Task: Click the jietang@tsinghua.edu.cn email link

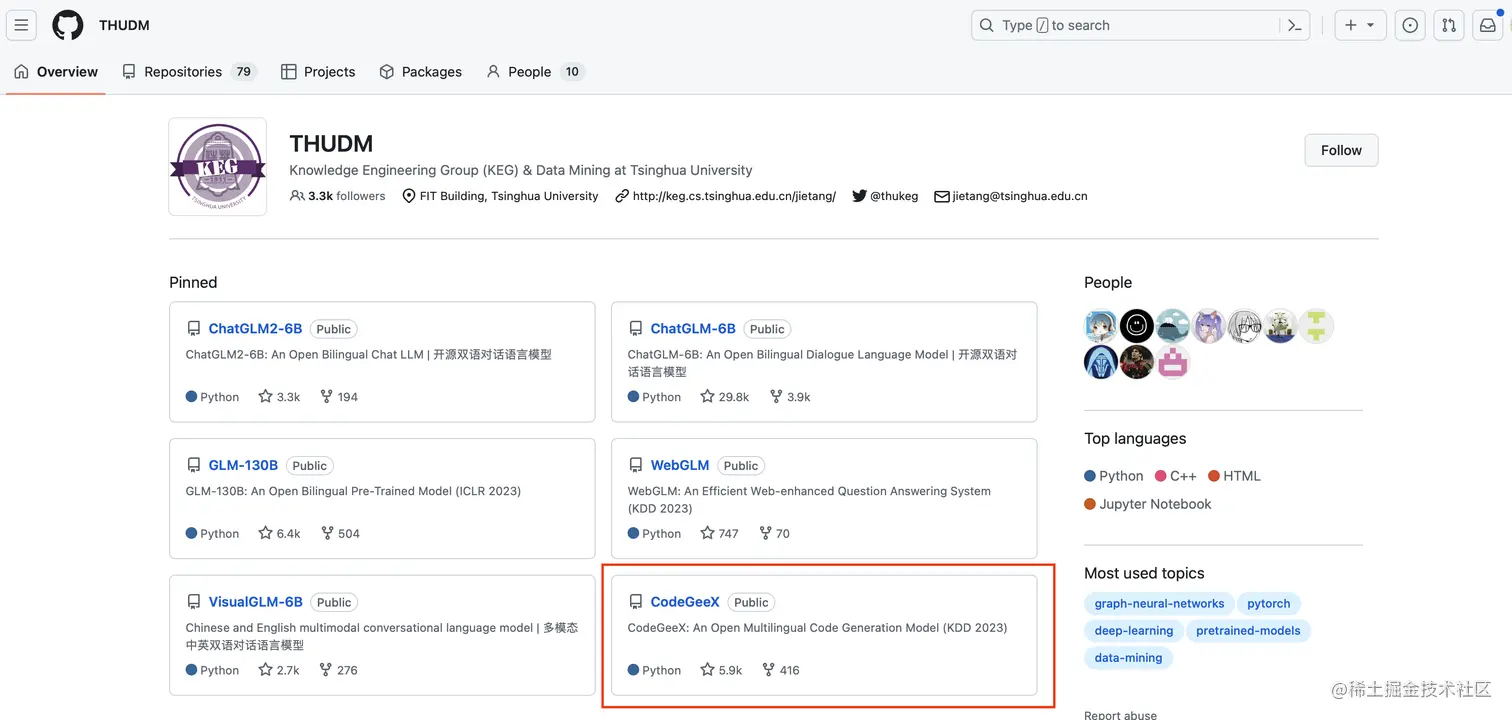Action: coord(1020,196)
